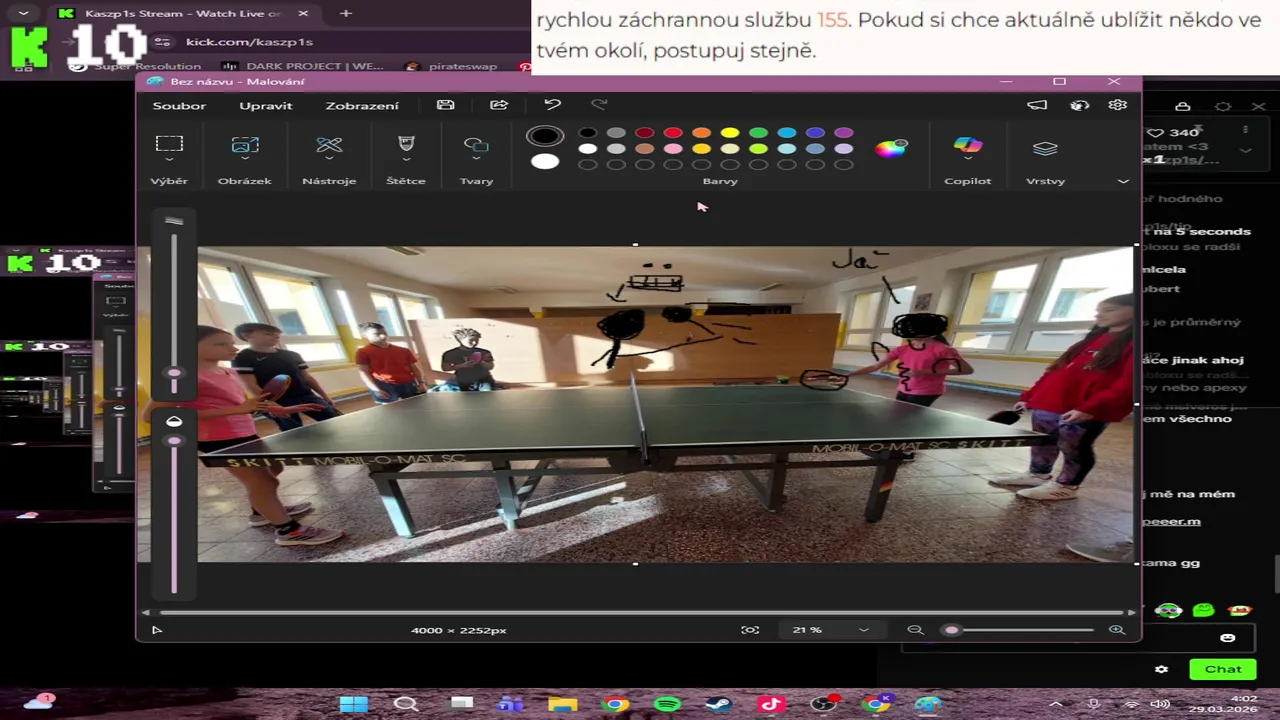Click the Share icon in Paint
The height and width of the screenshot is (720, 1280).
click(499, 105)
